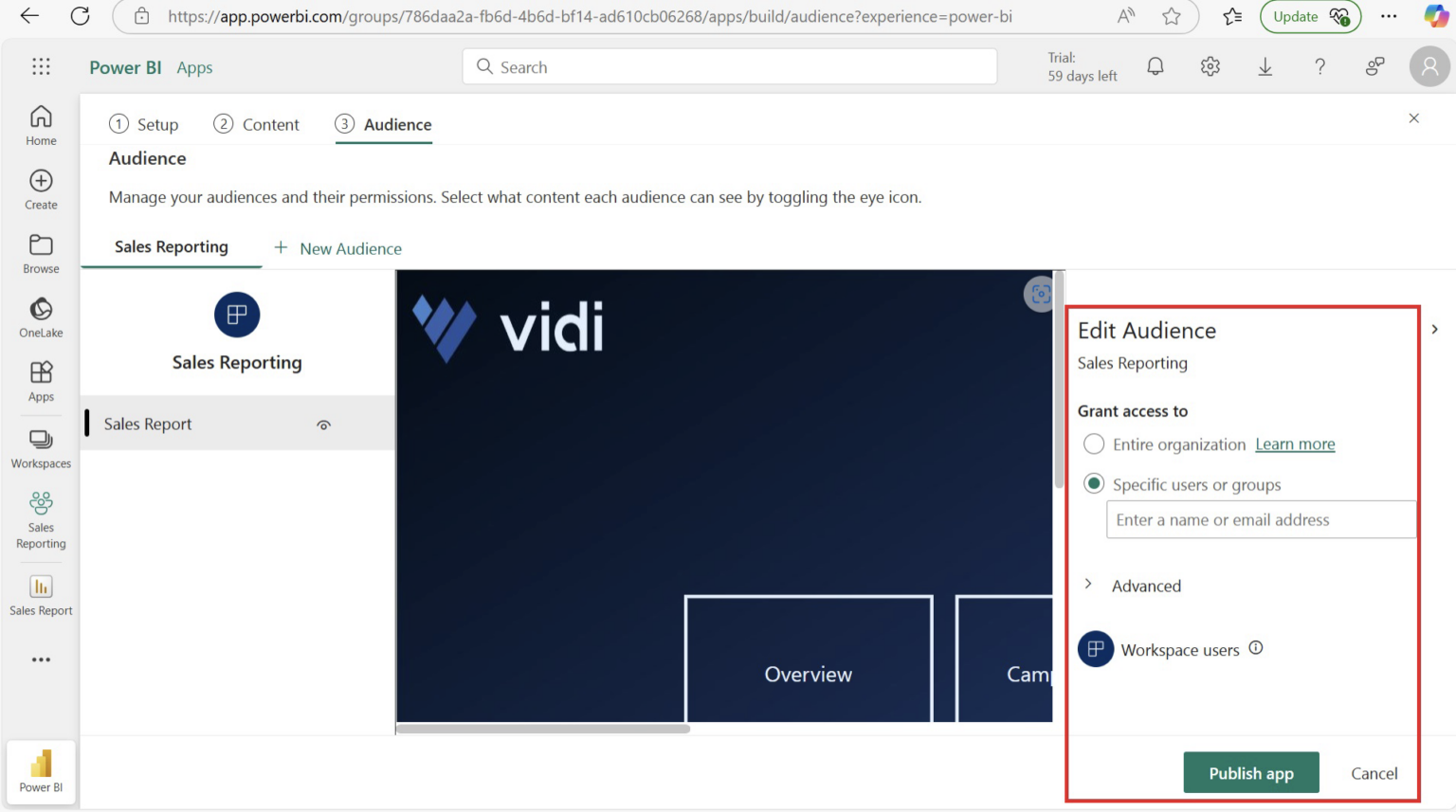Screen dimensions: 1456x812
Task: Select Specific users or groups option
Action: coord(1093,483)
